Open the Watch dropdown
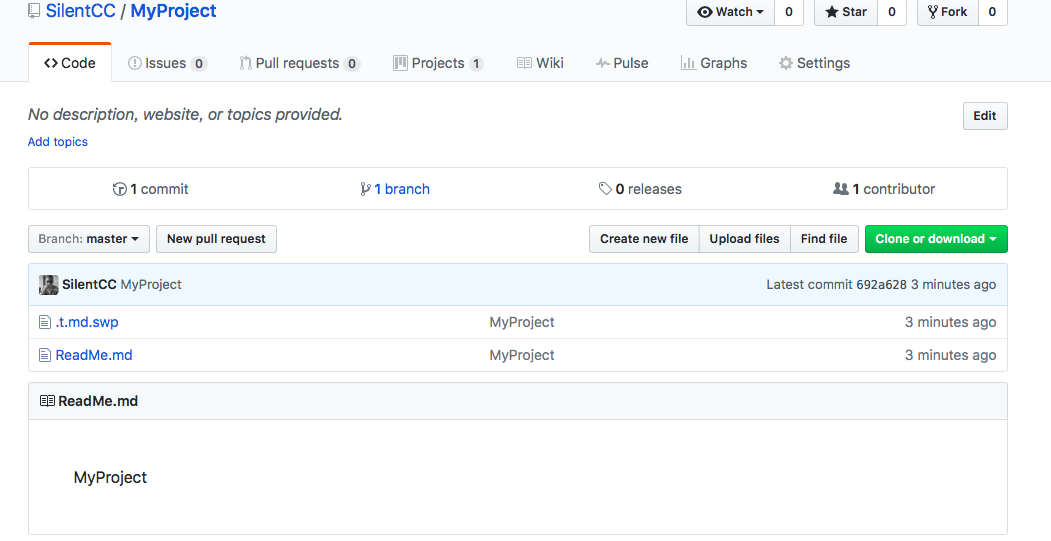The height and width of the screenshot is (541, 1051). click(731, 12)
